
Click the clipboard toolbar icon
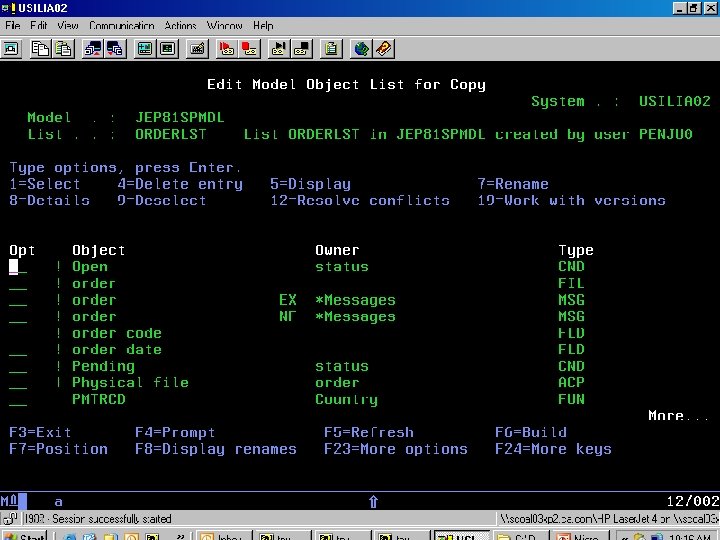(332, 49)
